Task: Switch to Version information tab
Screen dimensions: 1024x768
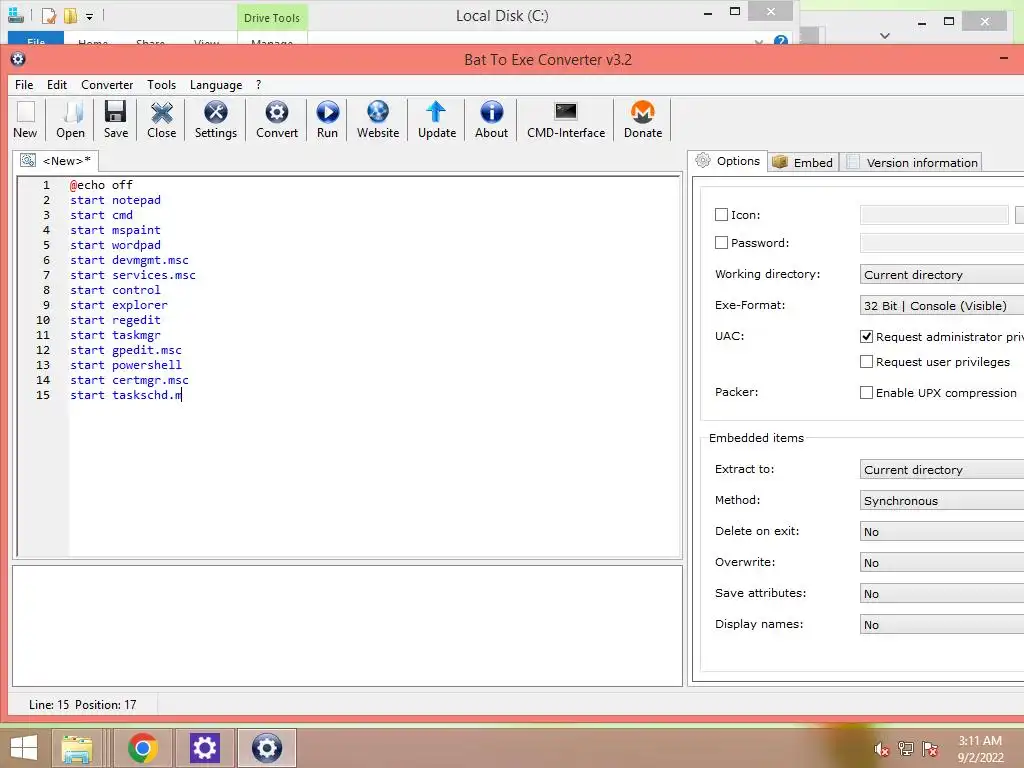Action: pyautogui.click(x=912, y=162)
